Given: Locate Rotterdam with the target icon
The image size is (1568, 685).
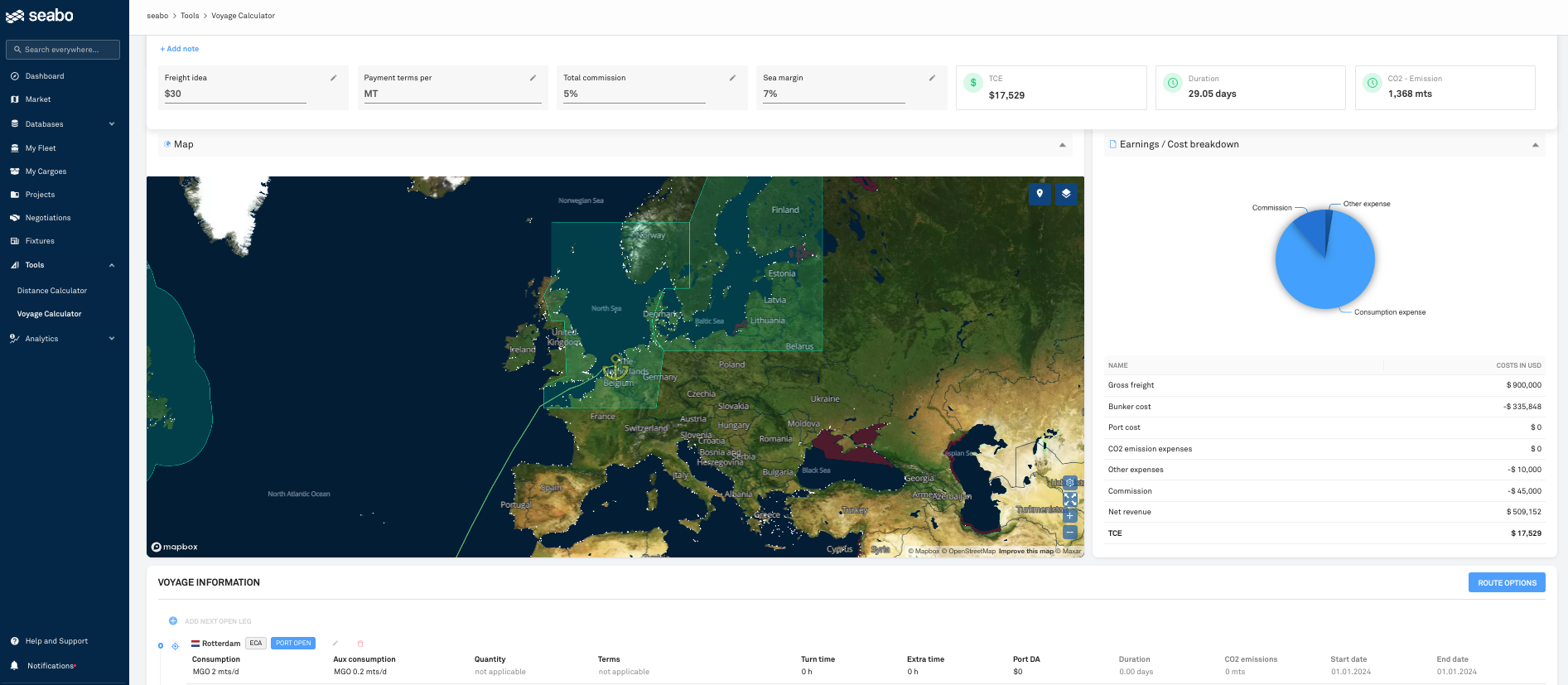Looking at the screenshot, I should [x=176, y=646].
